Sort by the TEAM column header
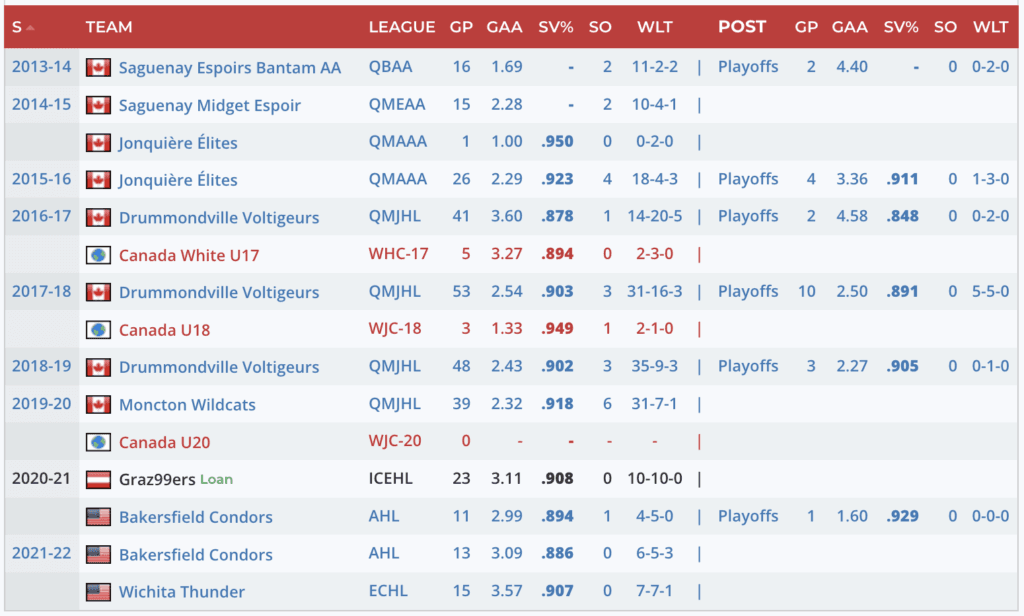 [109, 28]
